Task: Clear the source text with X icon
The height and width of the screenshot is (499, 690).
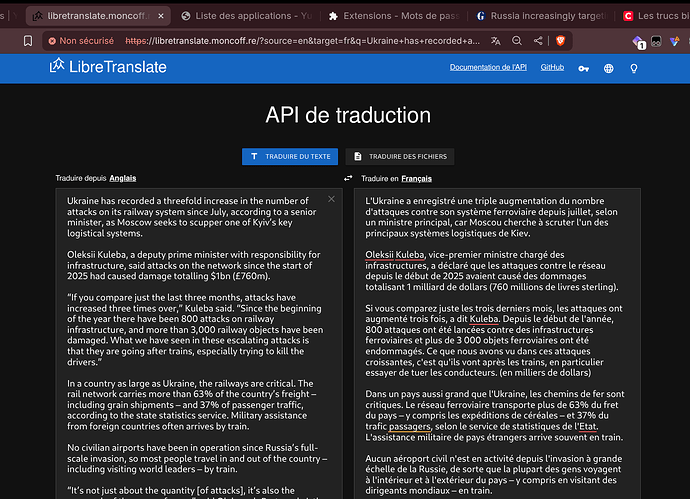Action: (332, 199)
